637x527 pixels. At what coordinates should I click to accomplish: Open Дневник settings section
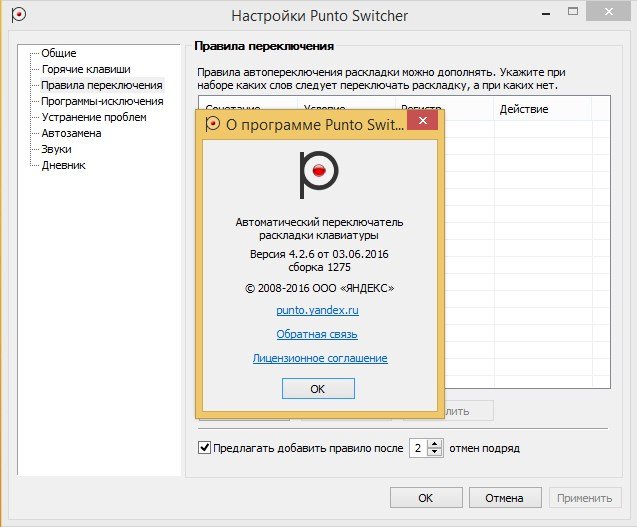(x=63, y=165)
